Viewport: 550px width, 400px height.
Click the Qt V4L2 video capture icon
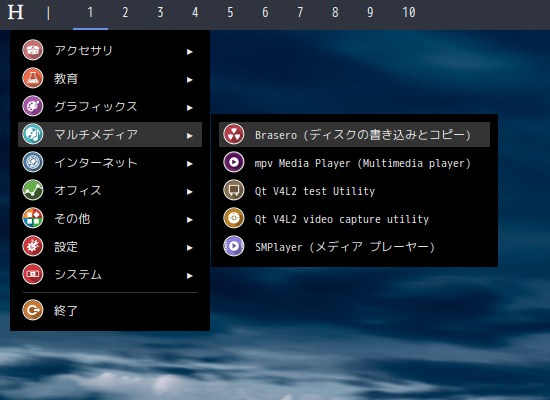[234, 218]
